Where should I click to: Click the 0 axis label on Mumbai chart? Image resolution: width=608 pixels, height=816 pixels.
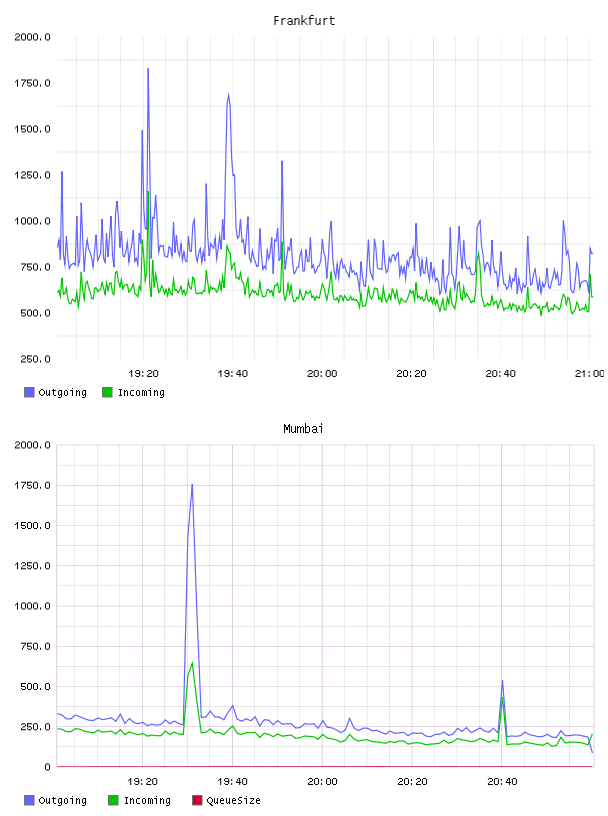47,767
